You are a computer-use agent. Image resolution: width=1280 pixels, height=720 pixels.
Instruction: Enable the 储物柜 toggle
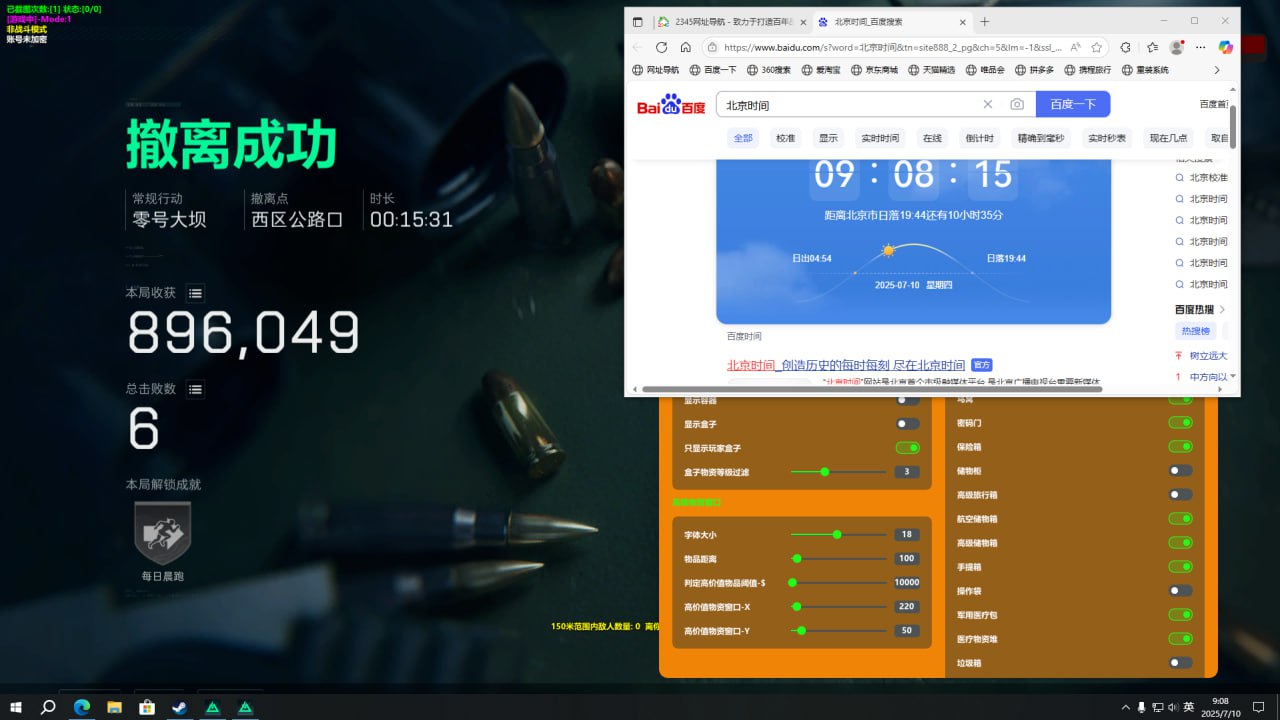click(x=1180, y=470)
